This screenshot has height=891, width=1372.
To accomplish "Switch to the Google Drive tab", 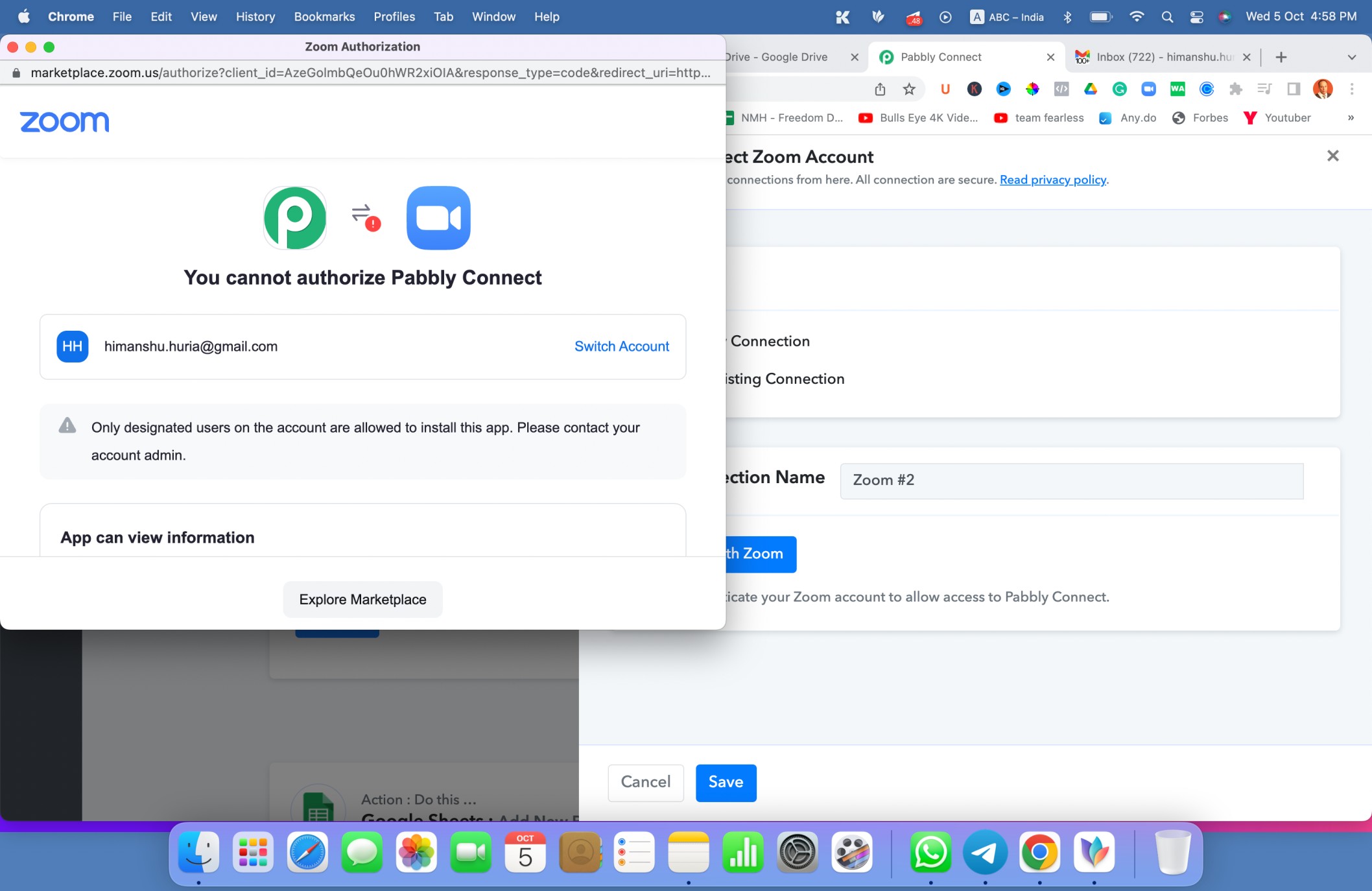I will click(796, 57).
